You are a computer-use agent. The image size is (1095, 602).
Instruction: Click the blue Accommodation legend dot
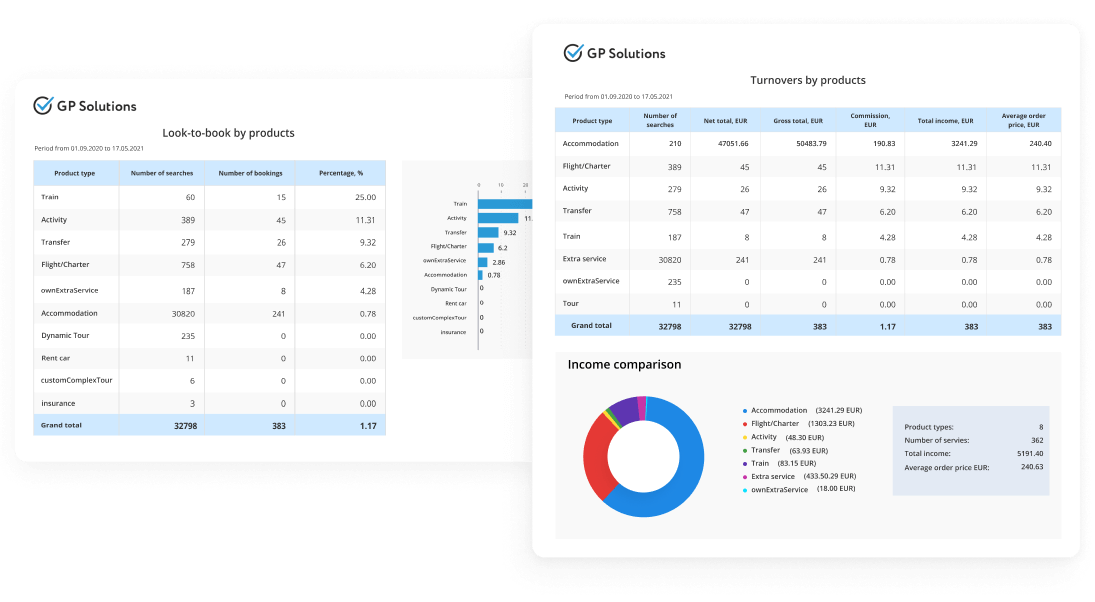point(744,411)
